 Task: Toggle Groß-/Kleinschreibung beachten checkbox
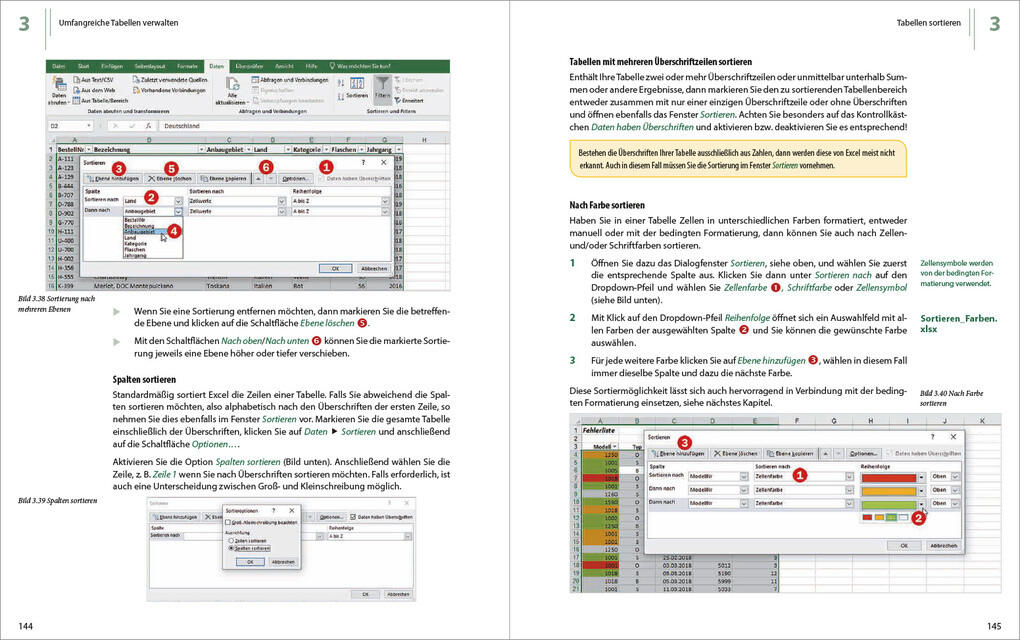(228, 522)
